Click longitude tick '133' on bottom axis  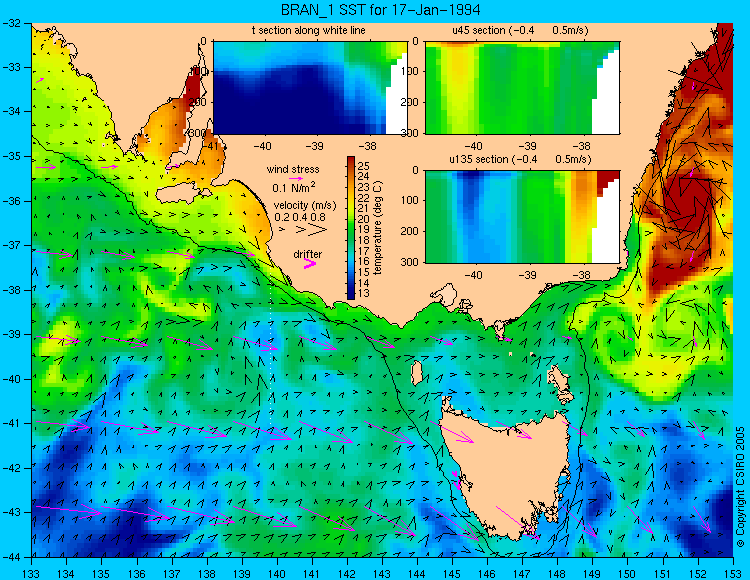pyautogui.click(x=31, y=574)
